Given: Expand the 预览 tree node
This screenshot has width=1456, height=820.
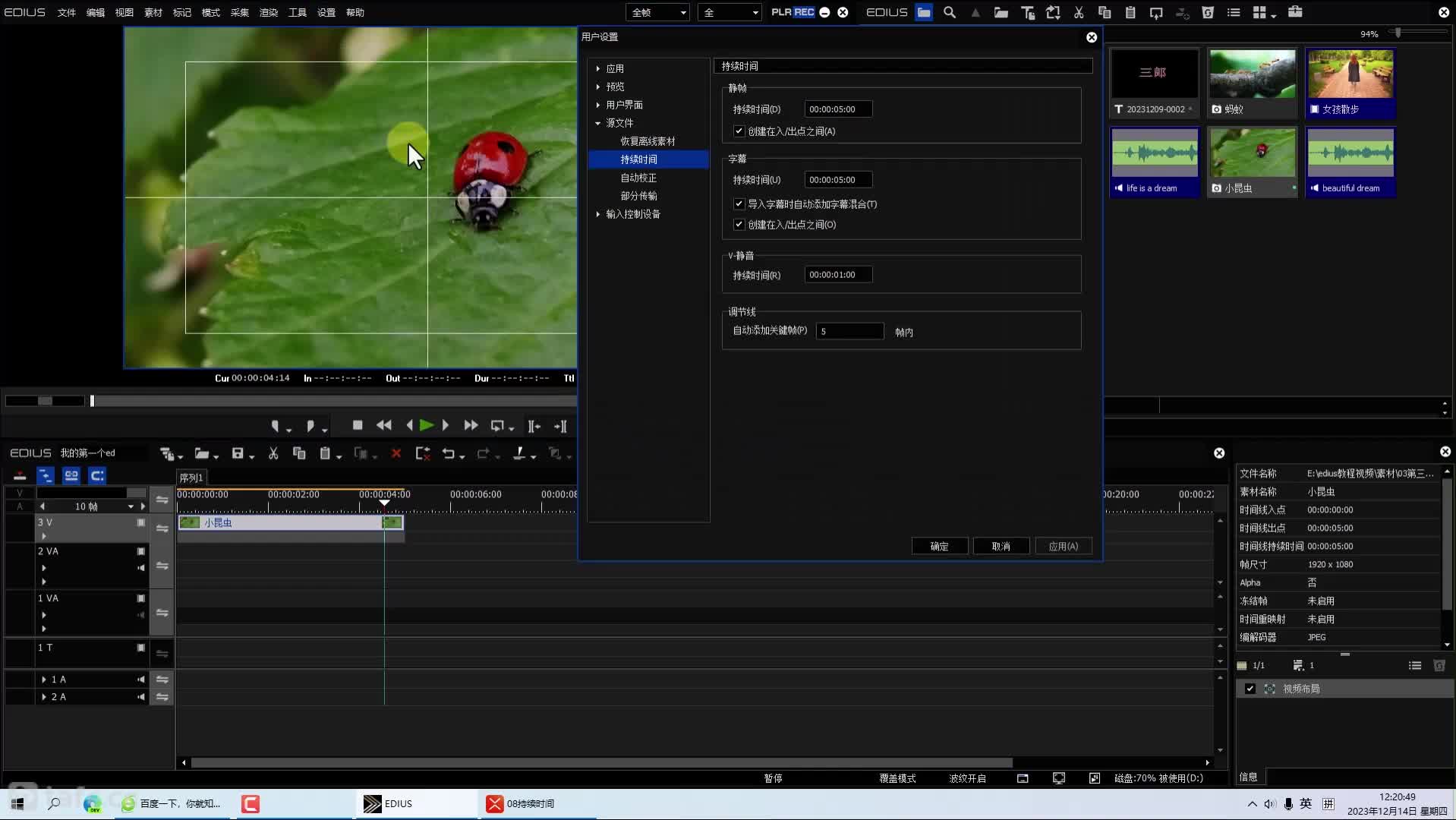Looking at the screenshot, I should click(x=598, y=87).
